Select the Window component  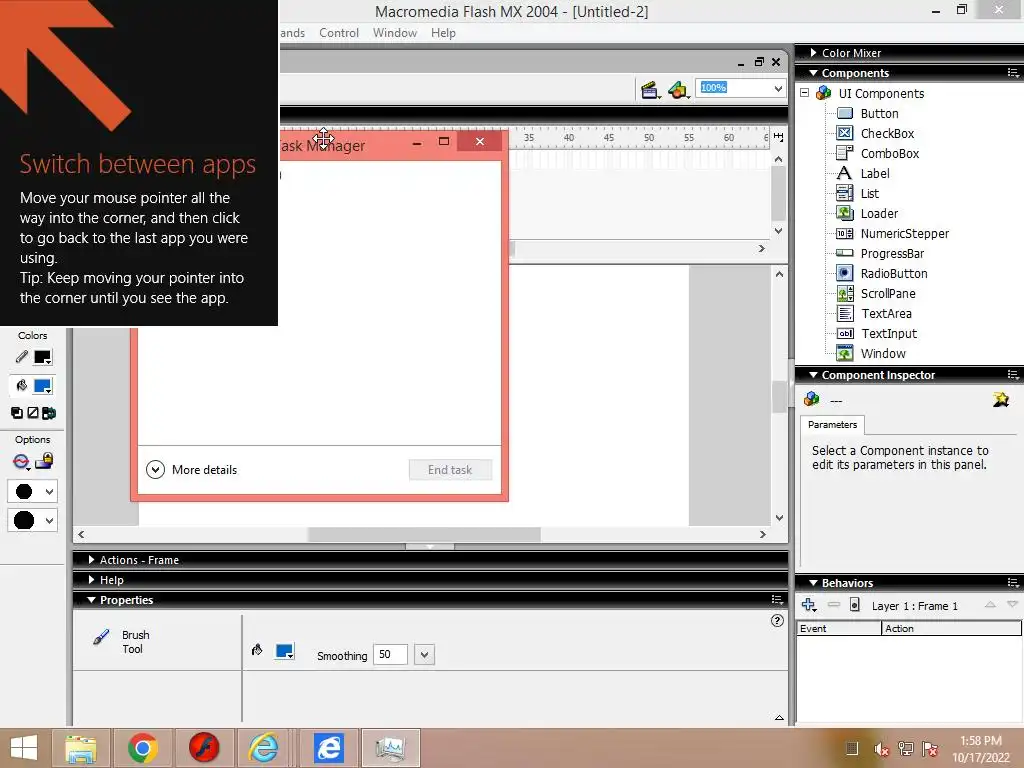(883, 353)
